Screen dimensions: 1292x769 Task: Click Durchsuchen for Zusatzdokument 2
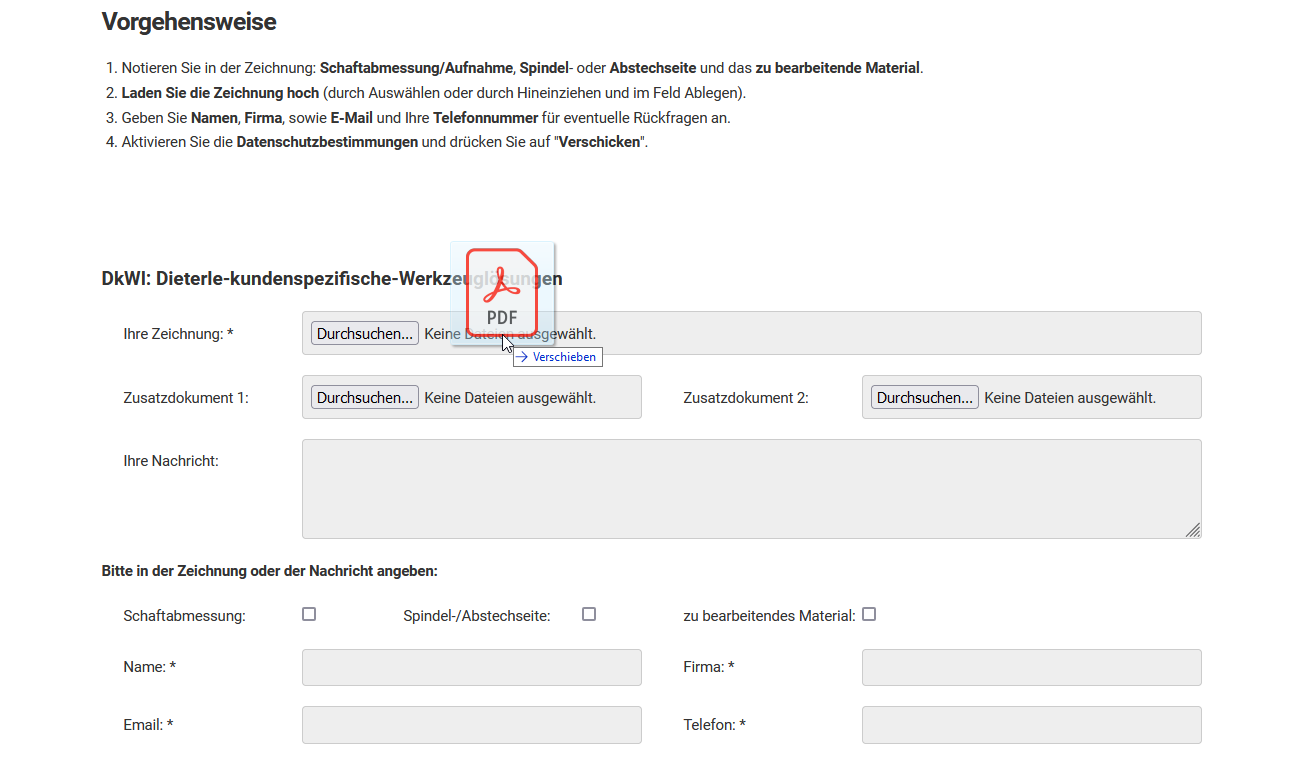[x=924, y=396]
